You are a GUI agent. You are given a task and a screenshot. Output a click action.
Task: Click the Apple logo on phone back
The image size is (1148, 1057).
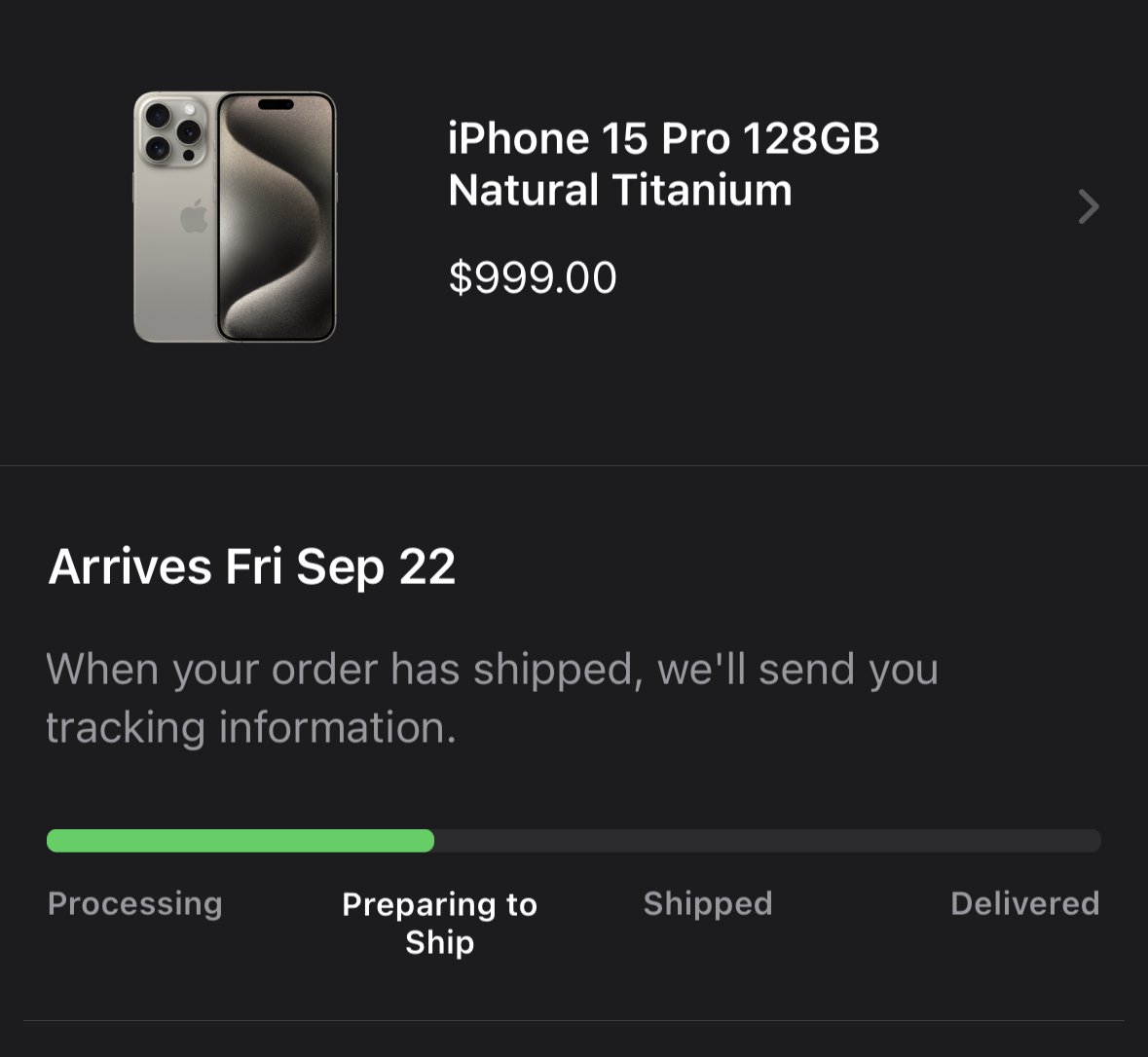(x=194, y=217)
